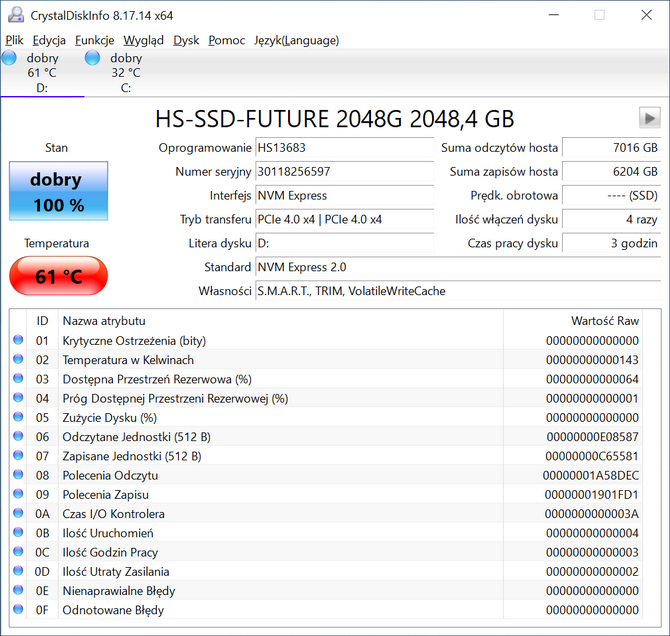Click the red 61 °C temperature button
This screenshot has height=636, width=670.
click(x=59, y=276)
